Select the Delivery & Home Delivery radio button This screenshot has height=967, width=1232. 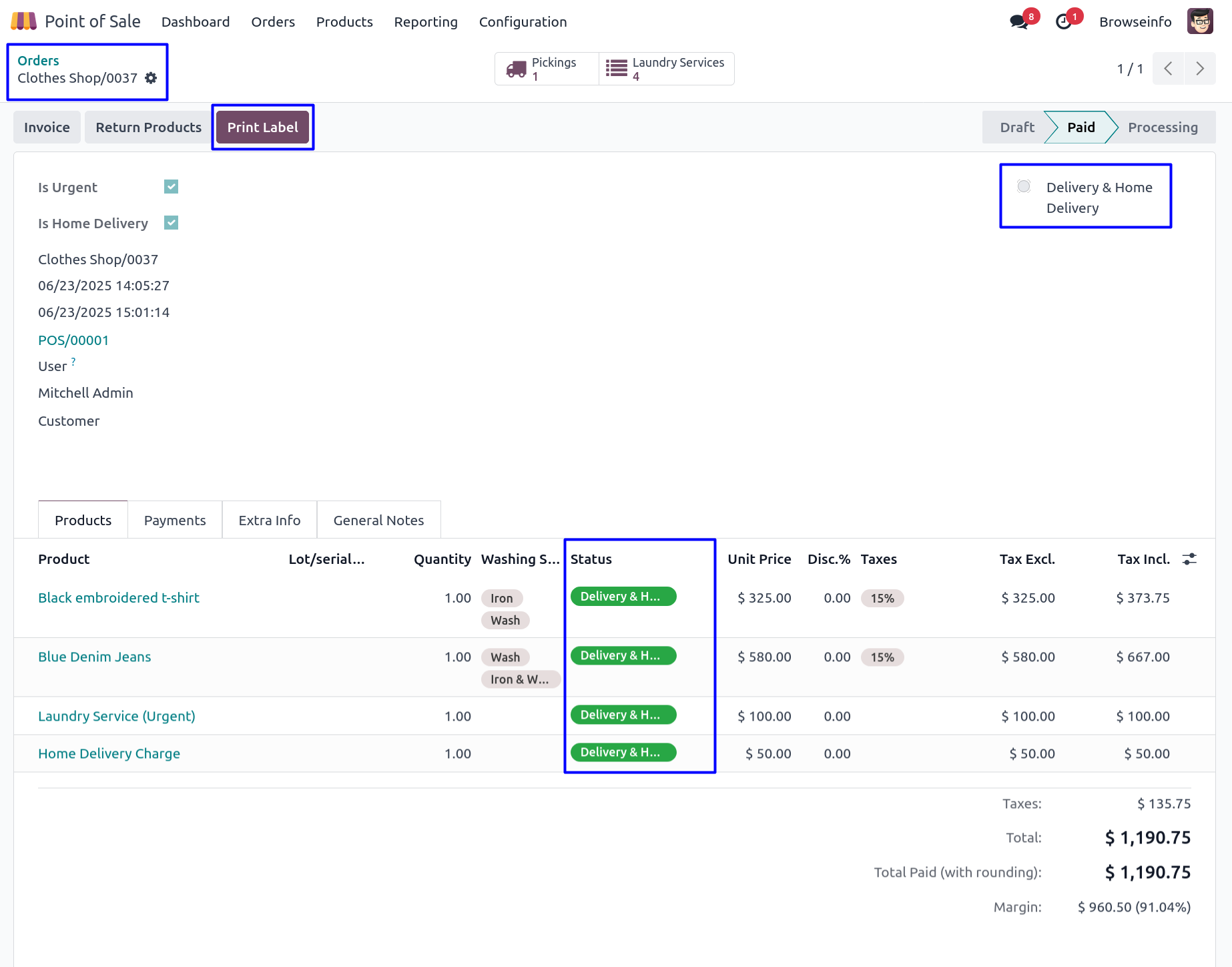1024,187
